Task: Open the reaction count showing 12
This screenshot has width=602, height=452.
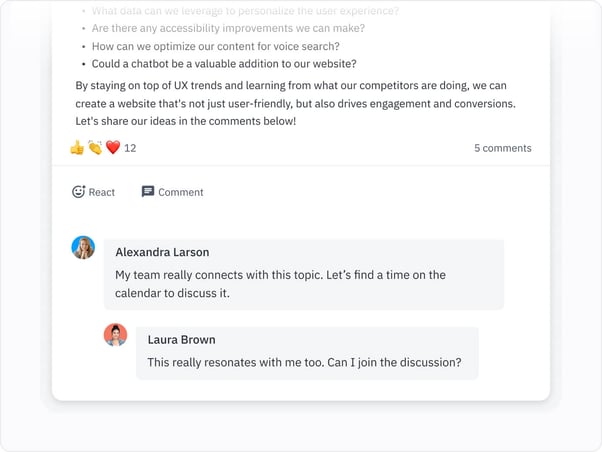Action: tap(130, 148)
